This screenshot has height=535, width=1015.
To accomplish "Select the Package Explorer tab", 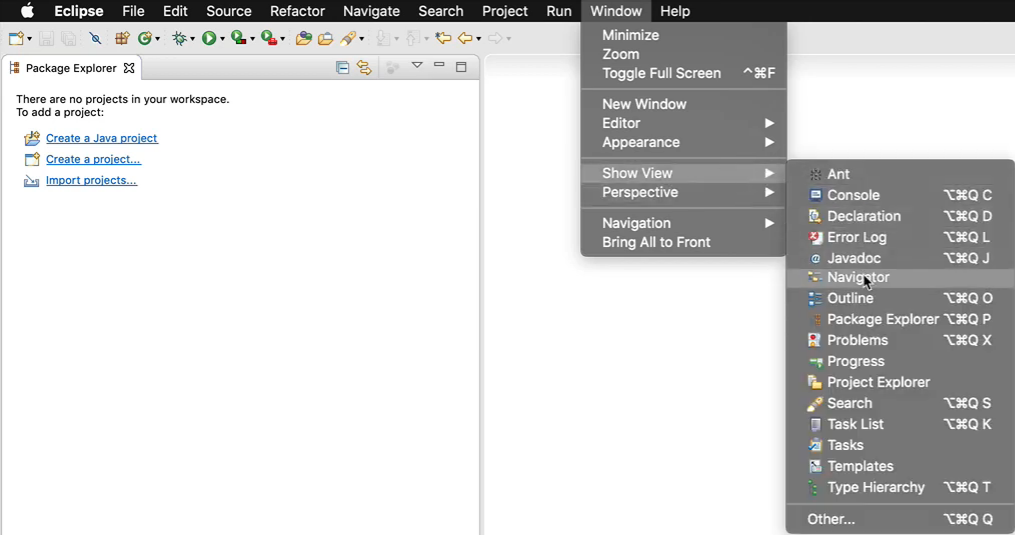I will coord(71,68).
